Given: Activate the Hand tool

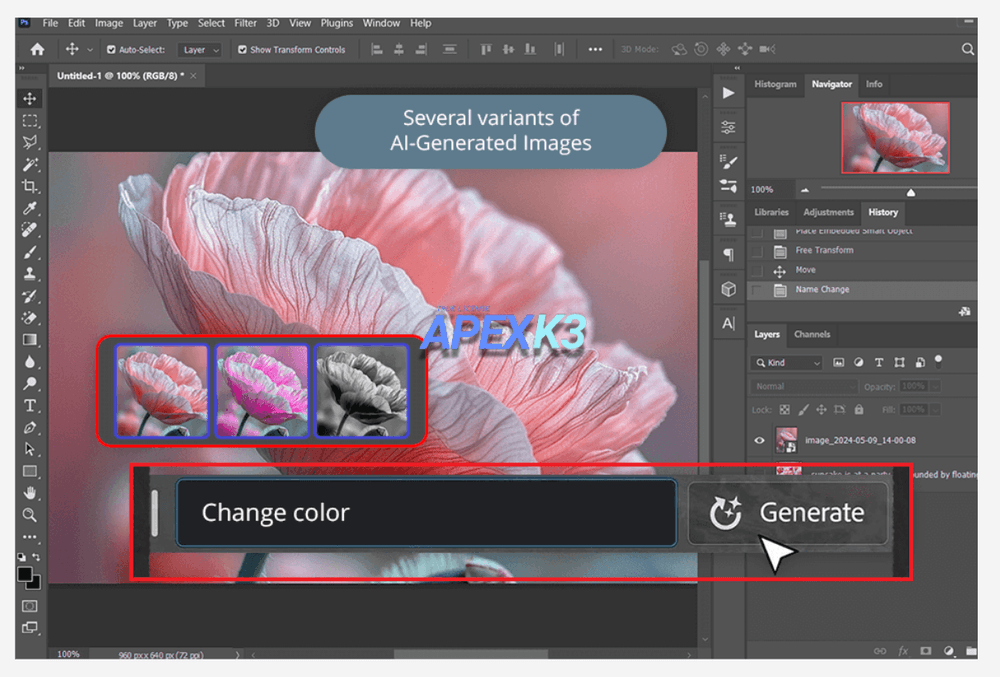Looking at the screenshot, I should point(29,493).
